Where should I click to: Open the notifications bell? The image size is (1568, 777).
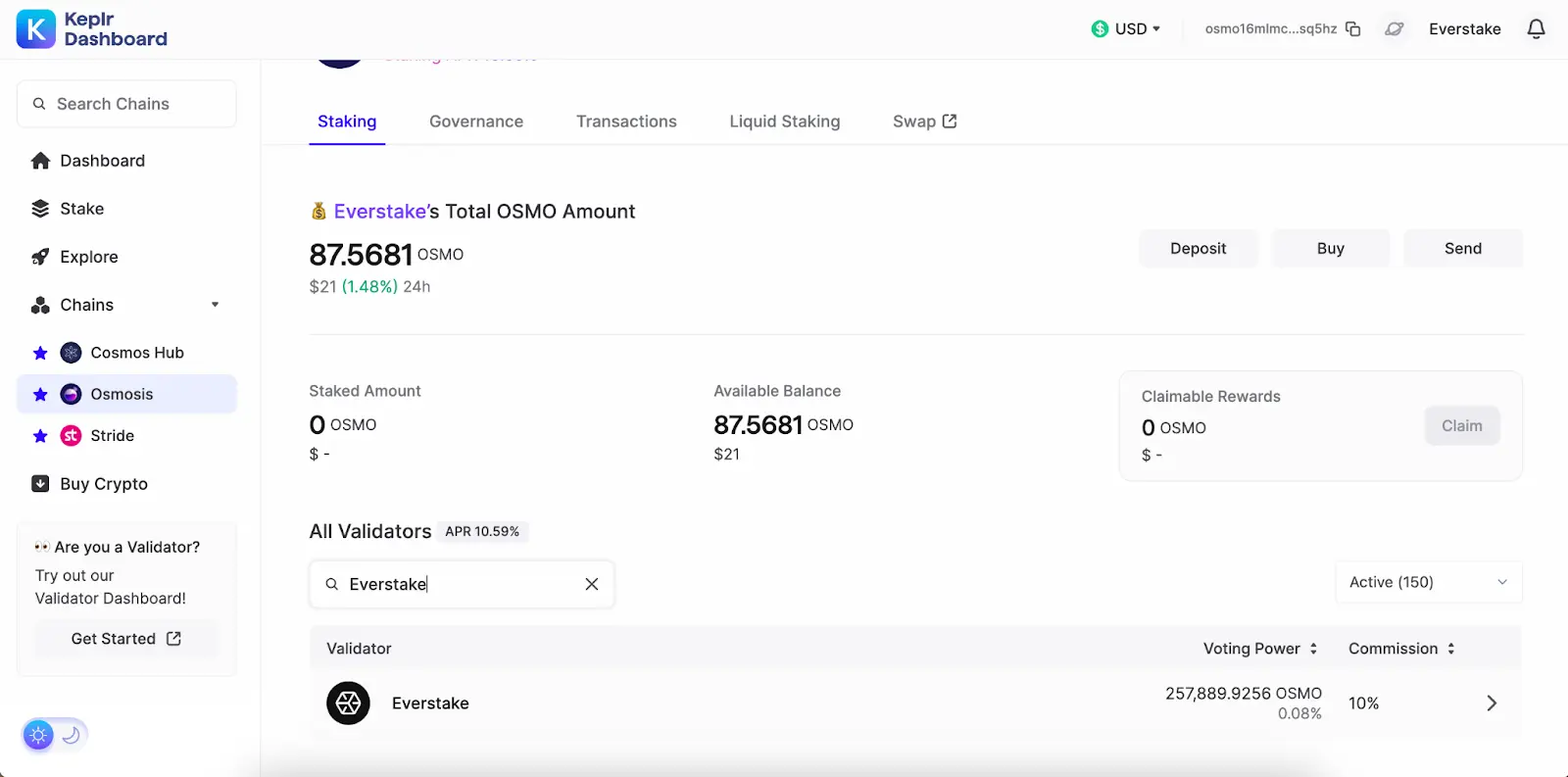click(x=1537, y=29)
